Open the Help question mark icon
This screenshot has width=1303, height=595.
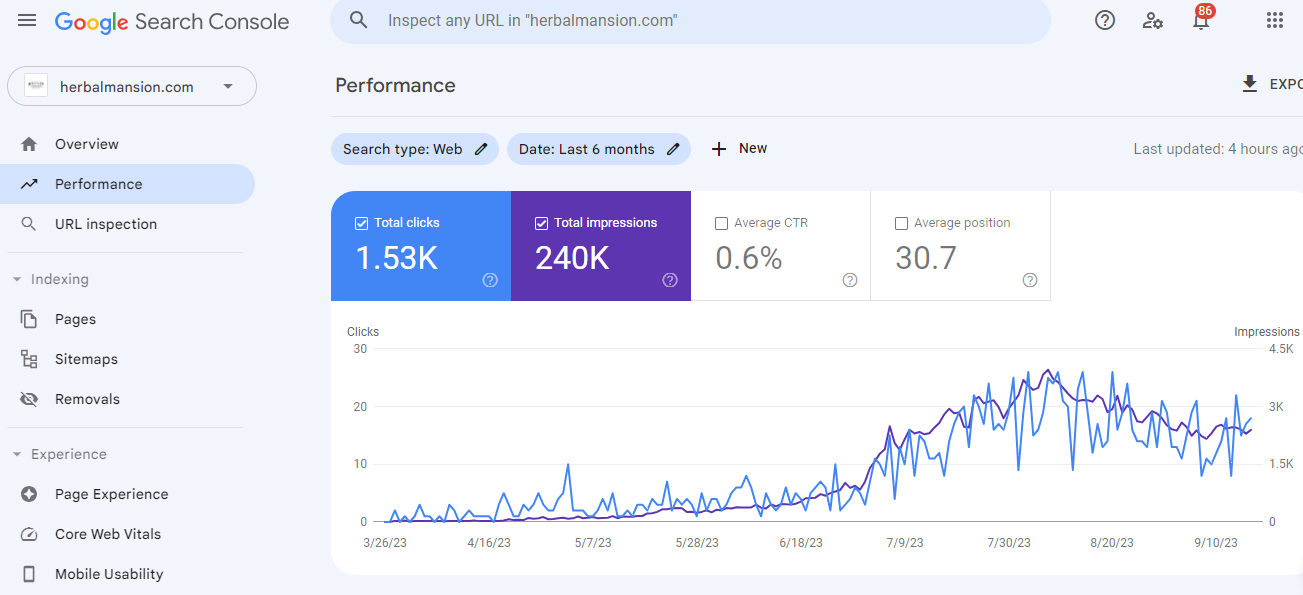click(x=1105, y=20)
